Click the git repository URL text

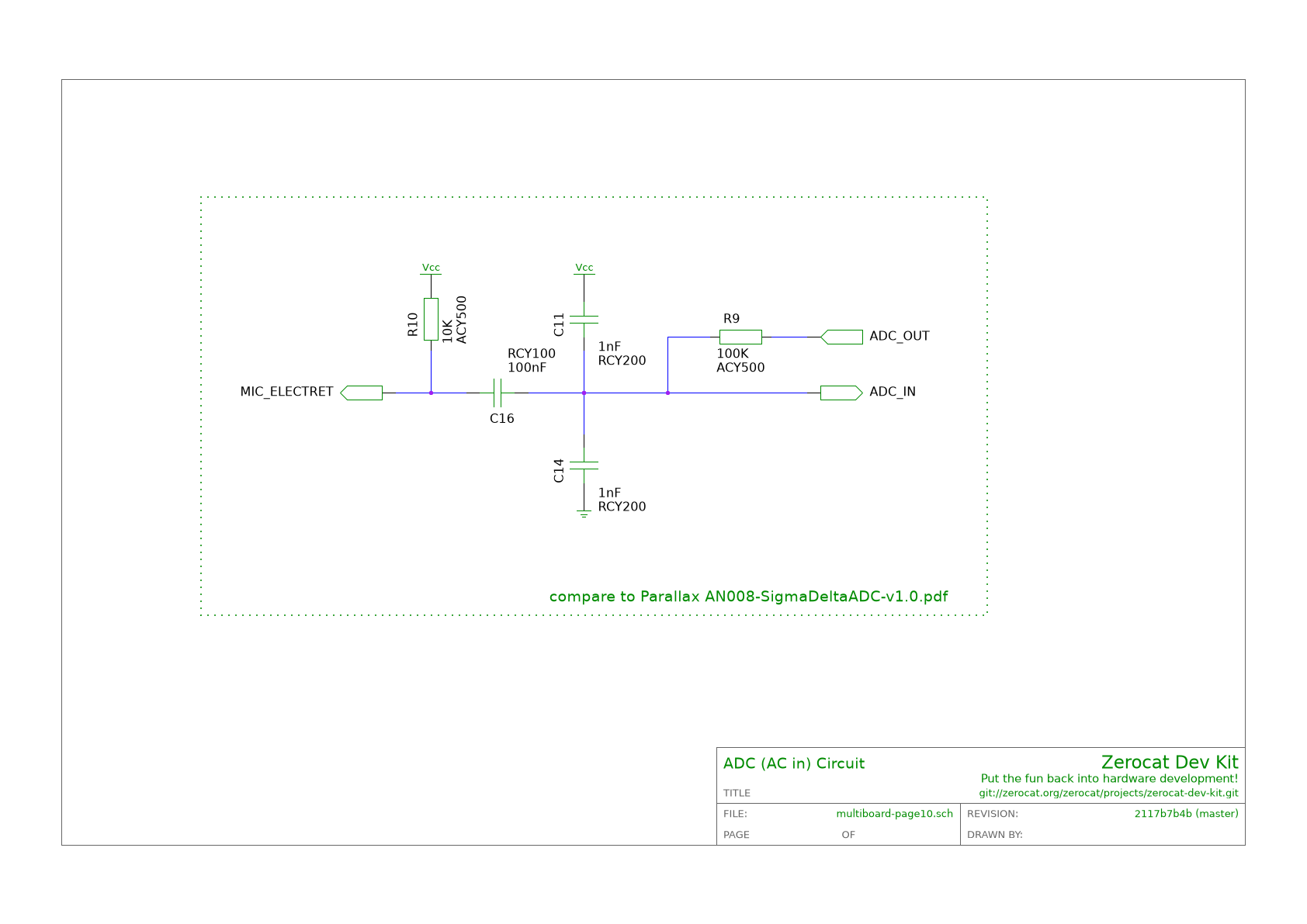(1108, 794)
